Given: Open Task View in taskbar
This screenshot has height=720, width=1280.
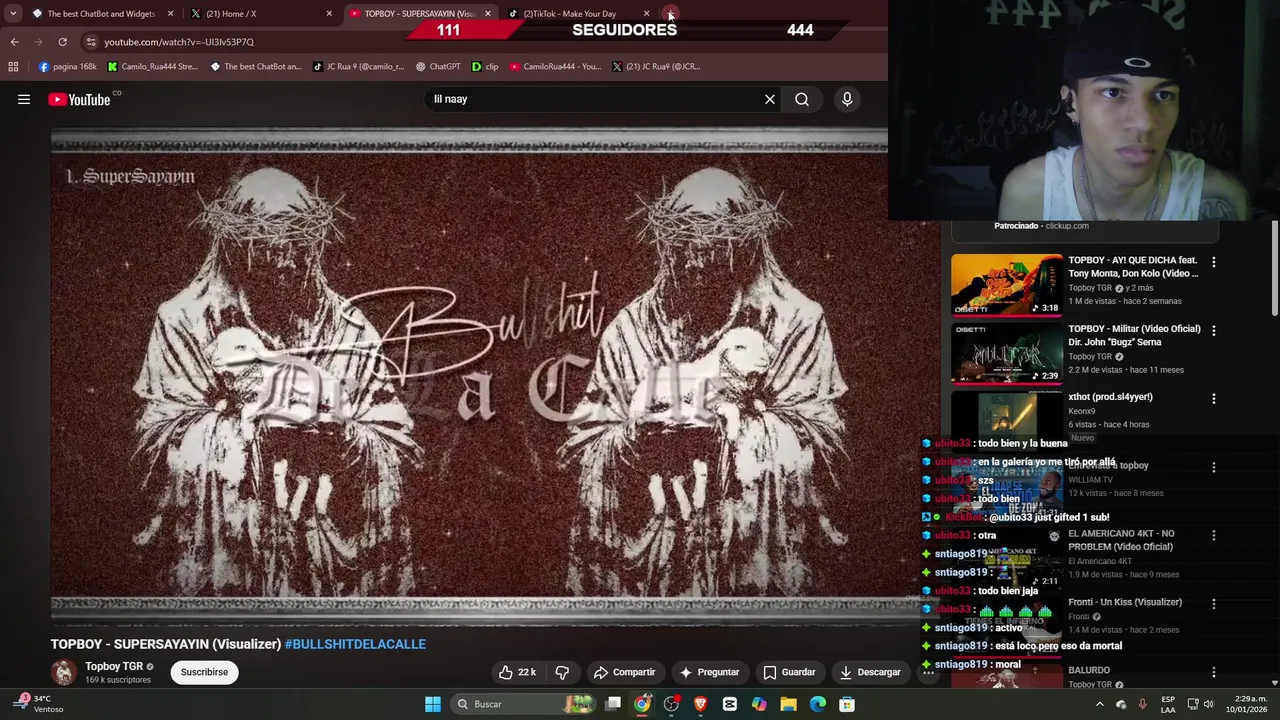Looking at the screenshot, I should tap(613, 704).
